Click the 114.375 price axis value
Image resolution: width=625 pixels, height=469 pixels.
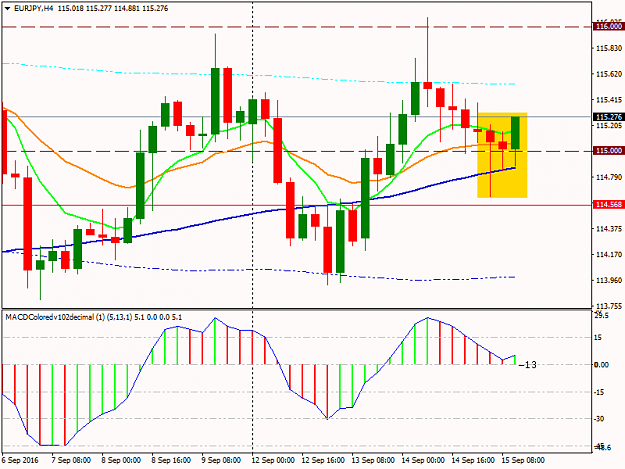point(609,229)
